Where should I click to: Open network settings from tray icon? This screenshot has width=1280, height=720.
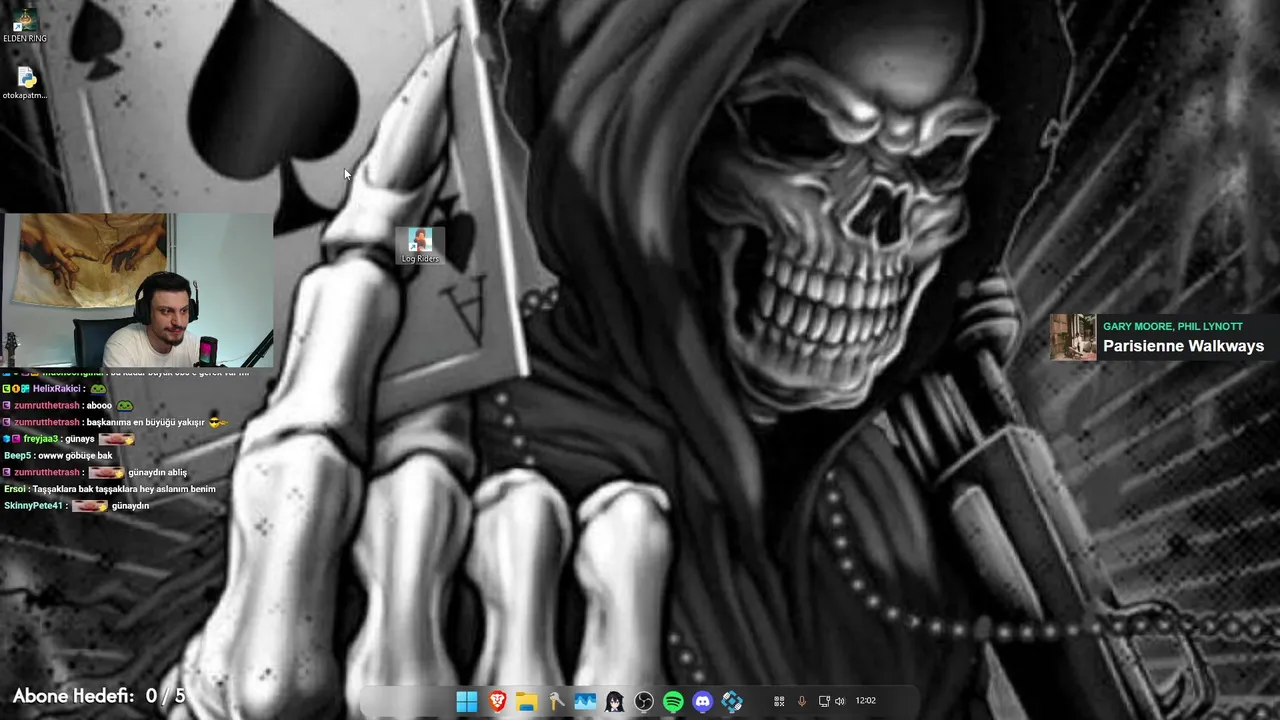tap(824, 701)
